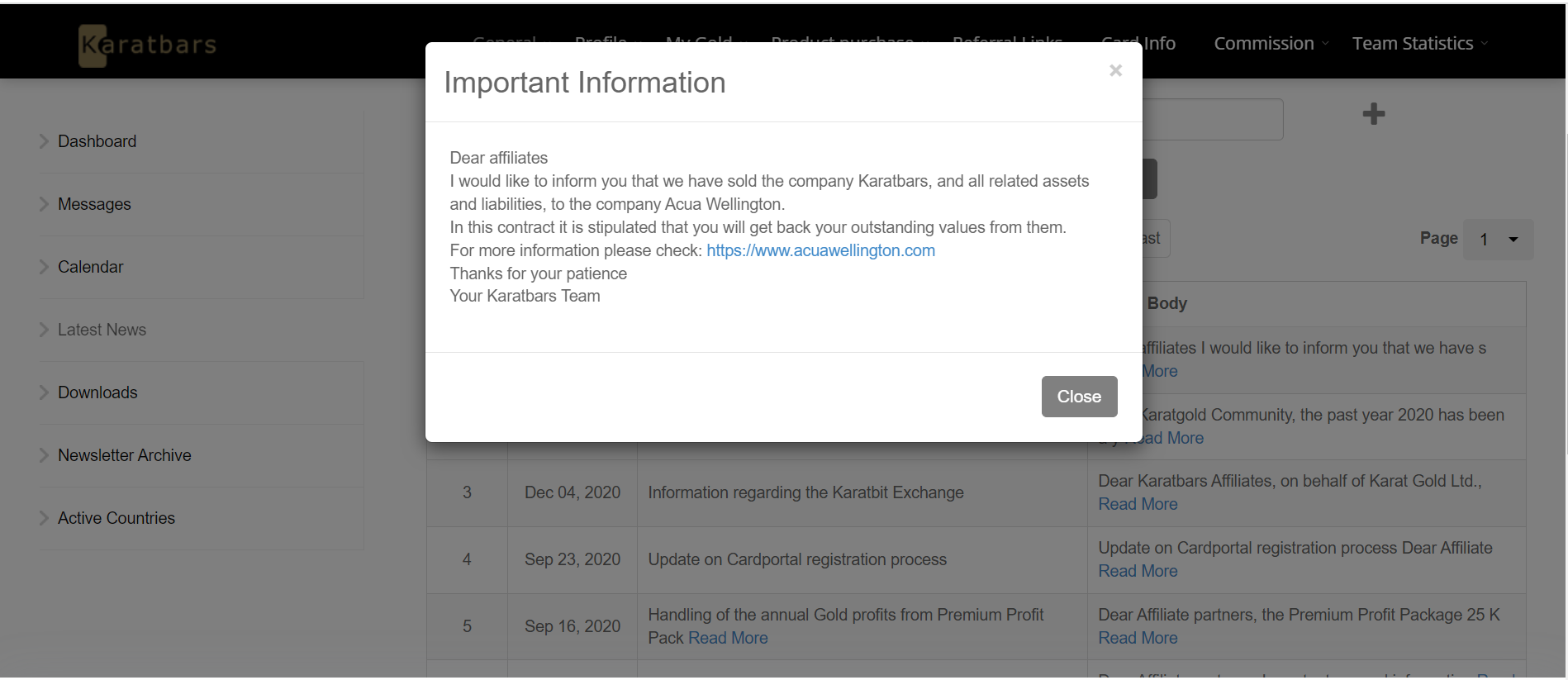Open the Page number dropdown
Screen dimensions: 1568x680
[1498, 240]
